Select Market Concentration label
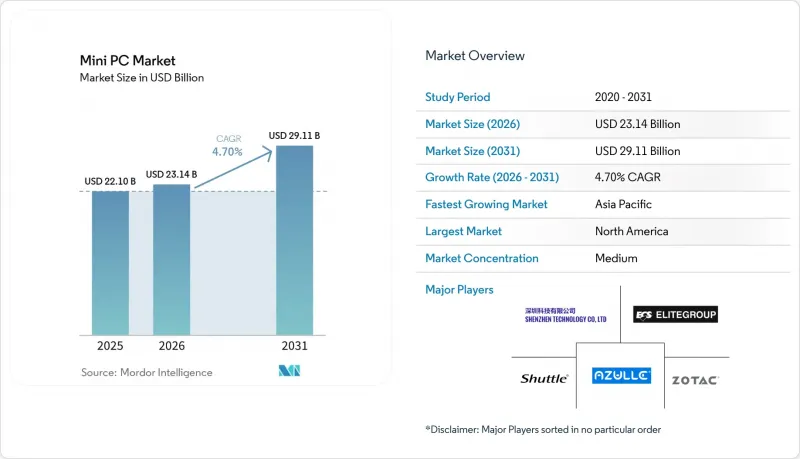This screenshot has height=459, width=800. pos(482,258)
